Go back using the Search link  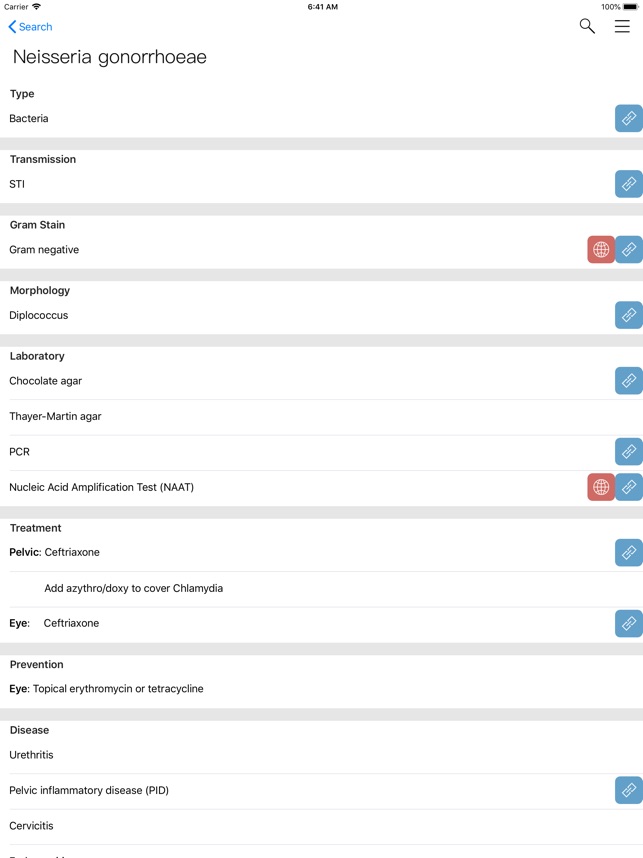pos(28,27)
